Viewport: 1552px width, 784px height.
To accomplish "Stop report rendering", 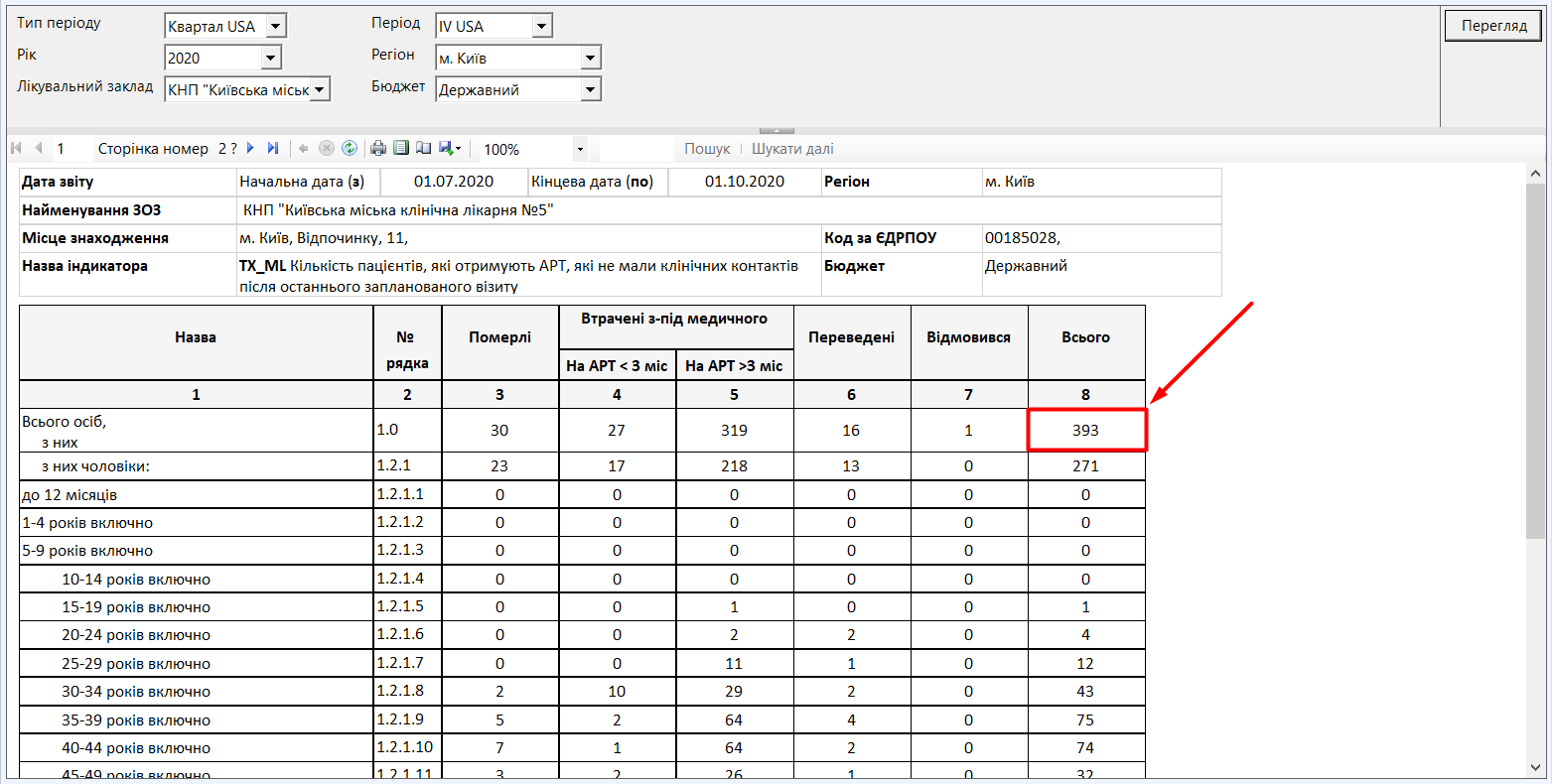I will (x=326, y=149).
